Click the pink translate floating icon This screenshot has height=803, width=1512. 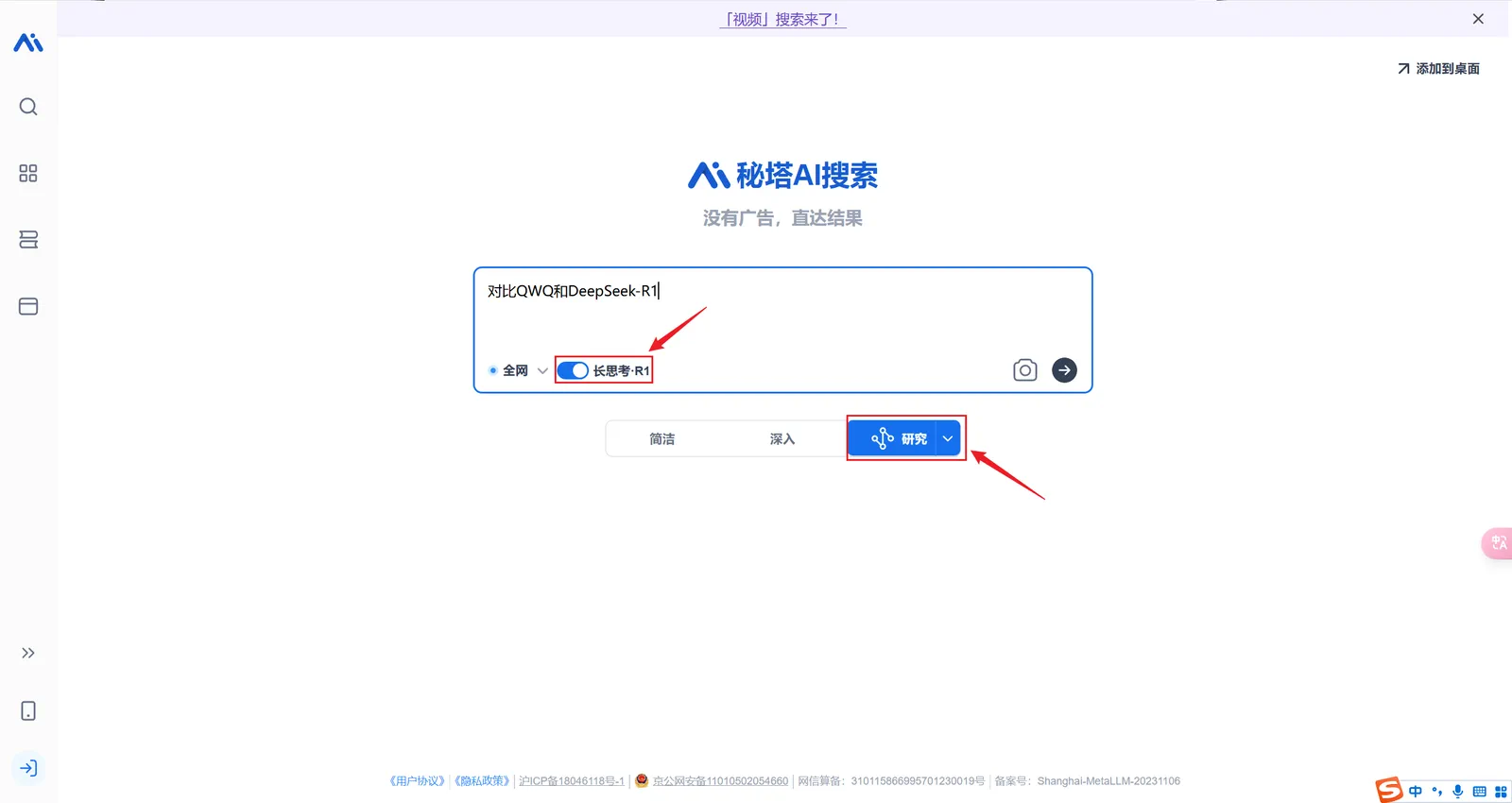1498,543
